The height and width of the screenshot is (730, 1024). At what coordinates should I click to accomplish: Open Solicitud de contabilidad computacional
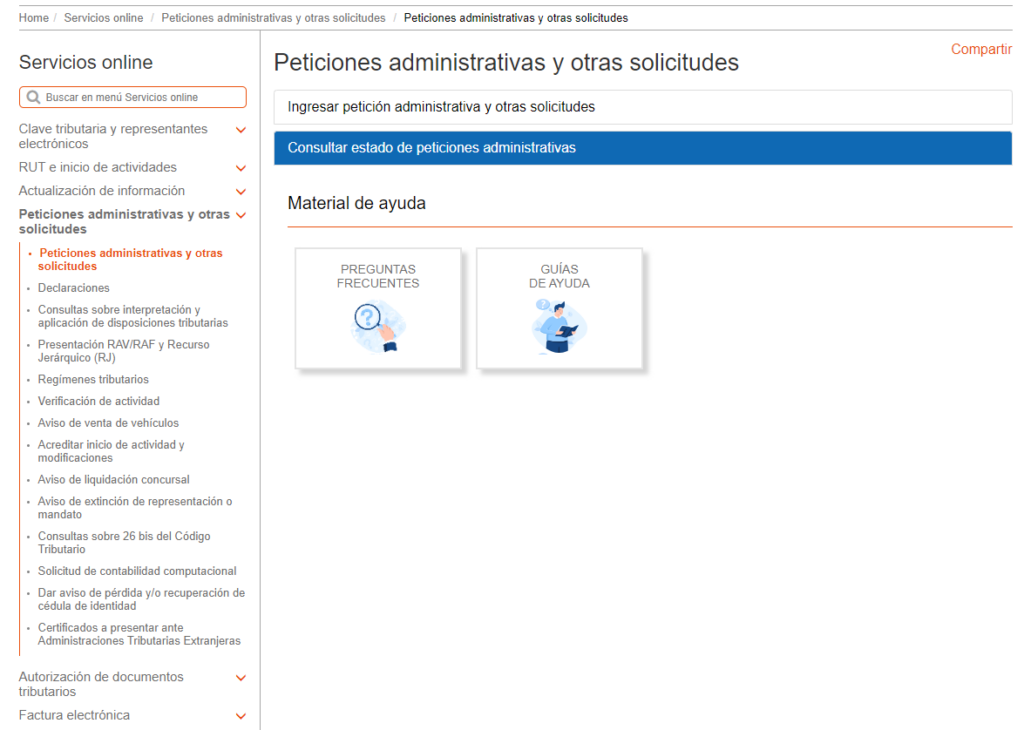coord(136,571)
